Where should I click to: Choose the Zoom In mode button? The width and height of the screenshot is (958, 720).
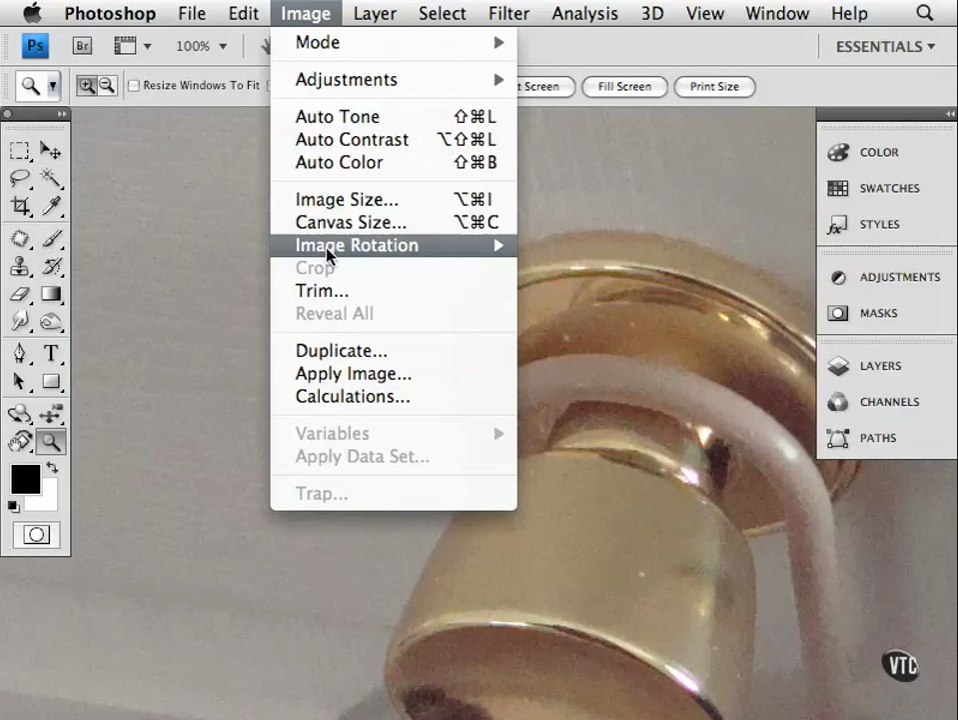[x=87, y=86]
